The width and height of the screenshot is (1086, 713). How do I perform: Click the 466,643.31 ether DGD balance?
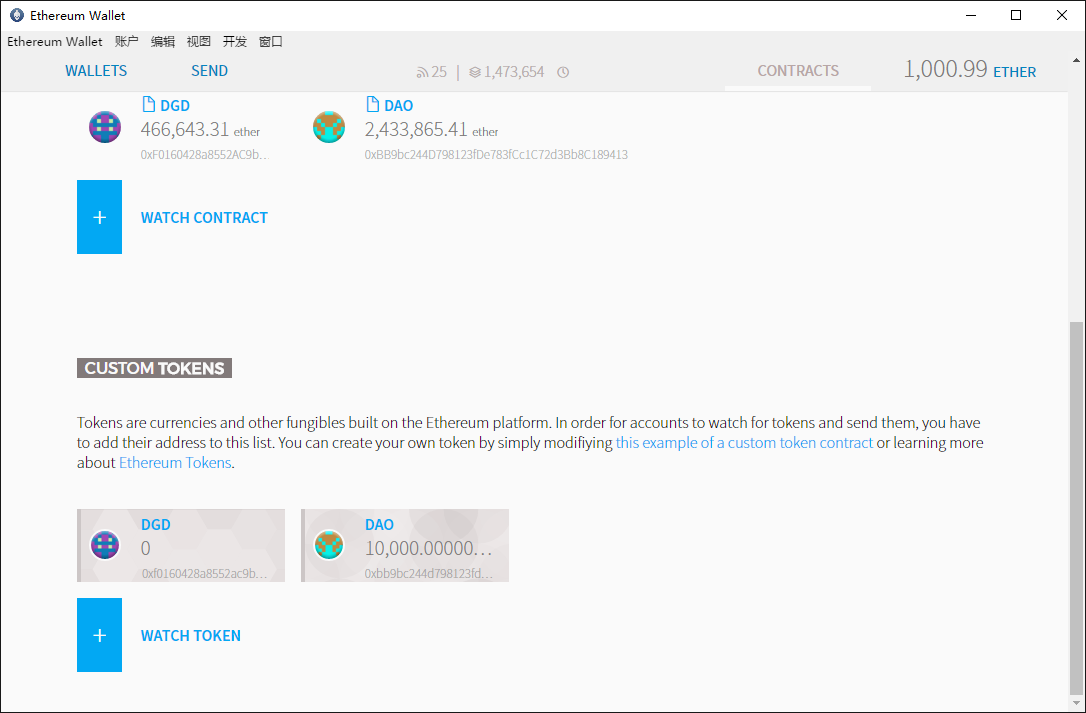[x=200, y=130]
